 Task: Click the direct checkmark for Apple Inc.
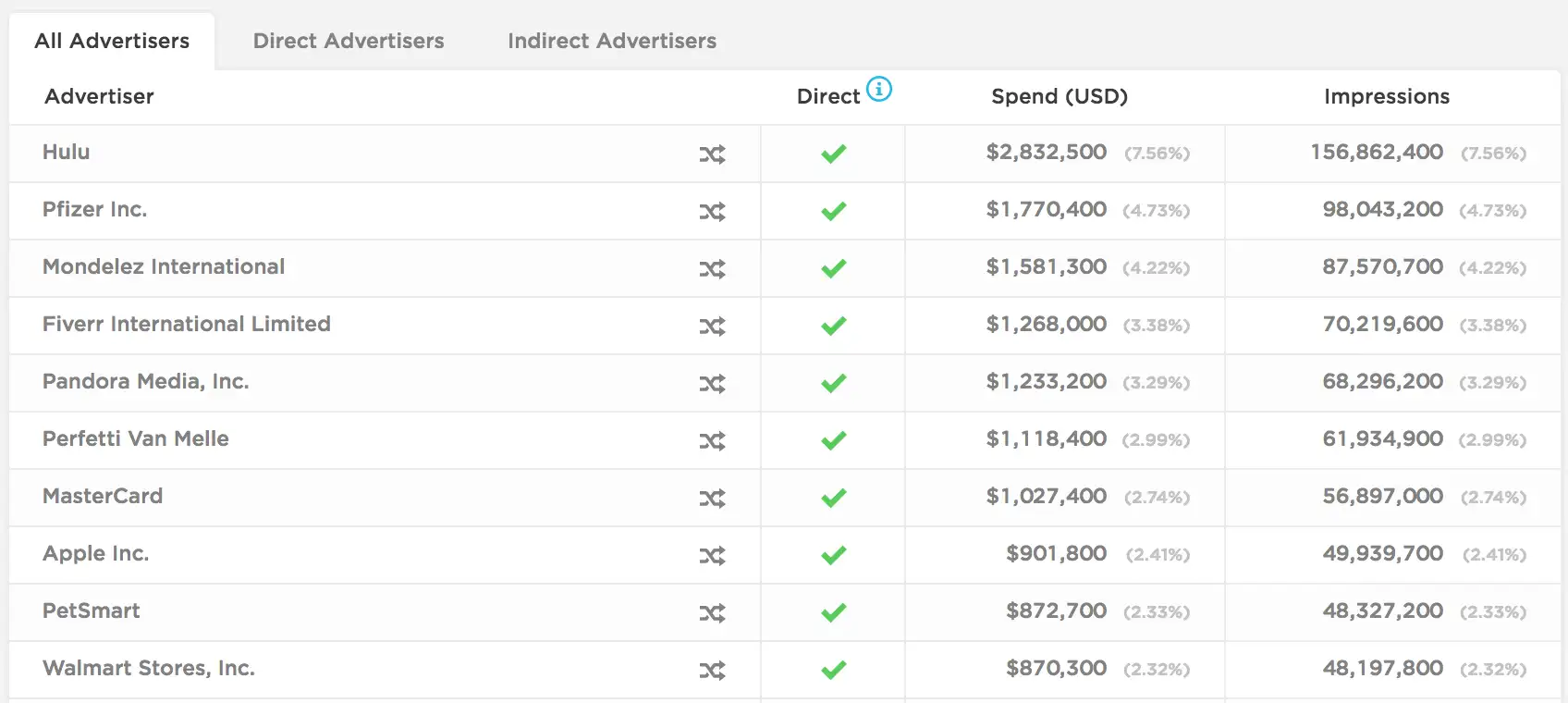point(834,555)
